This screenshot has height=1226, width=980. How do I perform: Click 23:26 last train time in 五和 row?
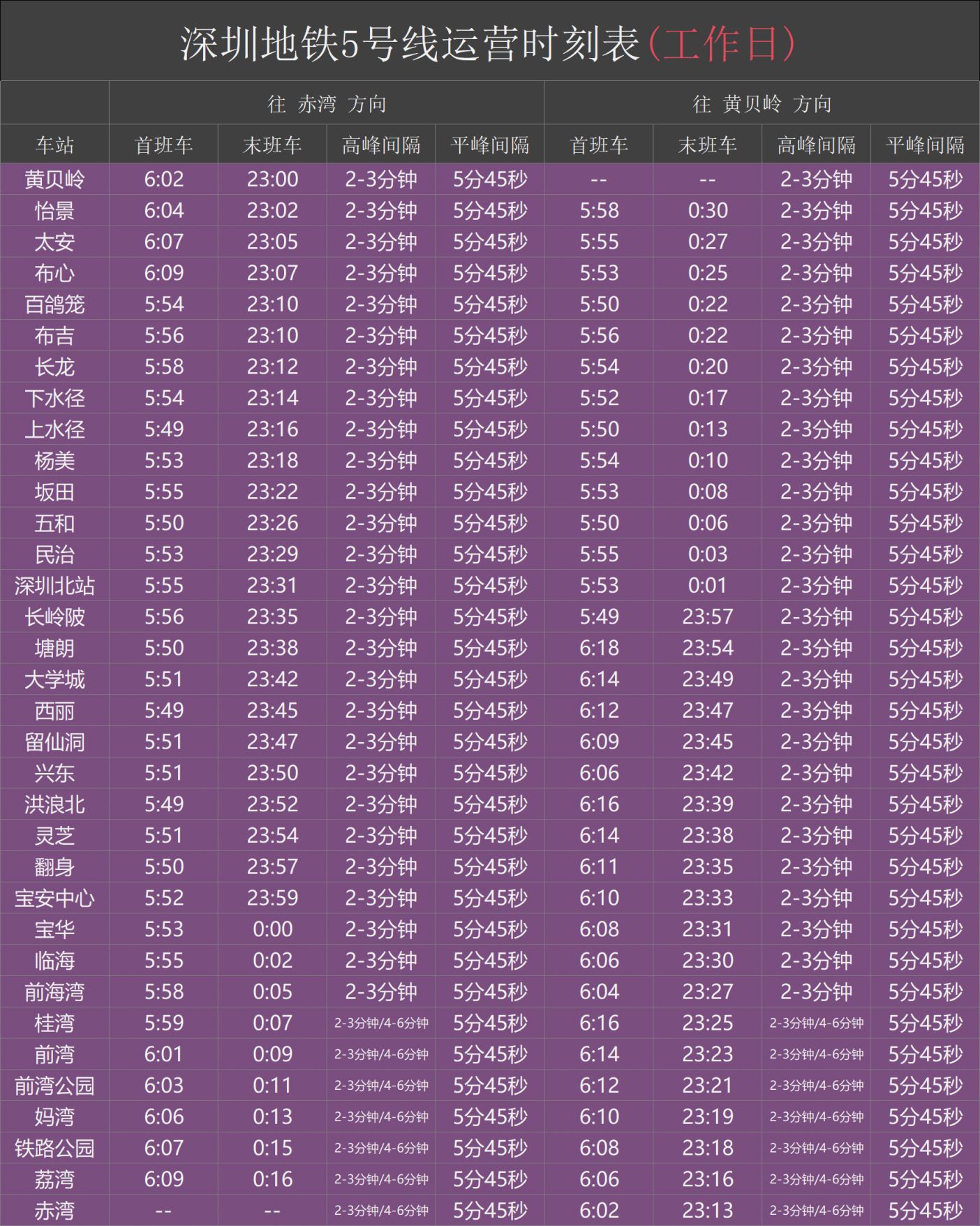pos(272,523)
